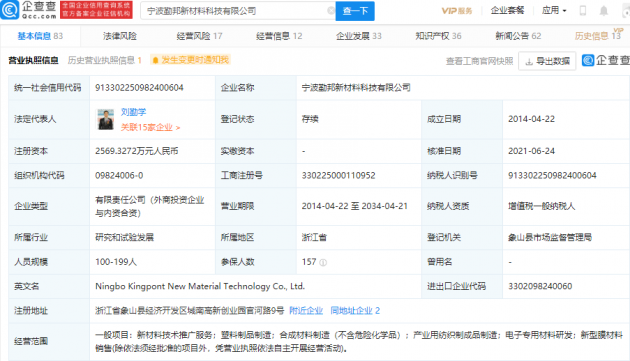
Task: Click the 导出数据 export button
Action: [547, 61]
